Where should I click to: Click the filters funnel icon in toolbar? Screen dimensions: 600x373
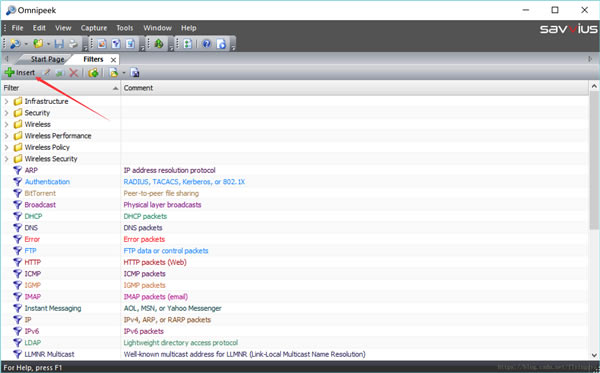point(116,44)
